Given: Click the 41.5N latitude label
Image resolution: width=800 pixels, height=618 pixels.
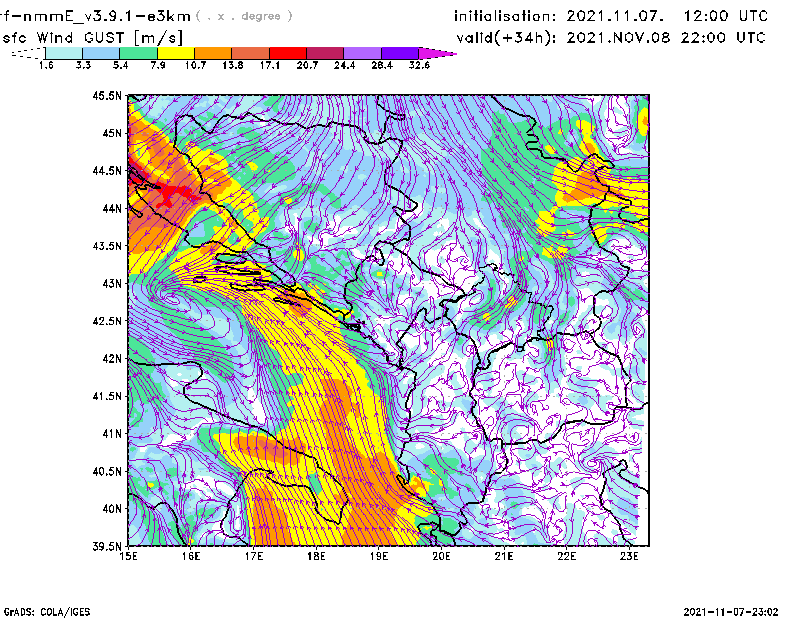Looking at the screenshot, I should point(107,396).
